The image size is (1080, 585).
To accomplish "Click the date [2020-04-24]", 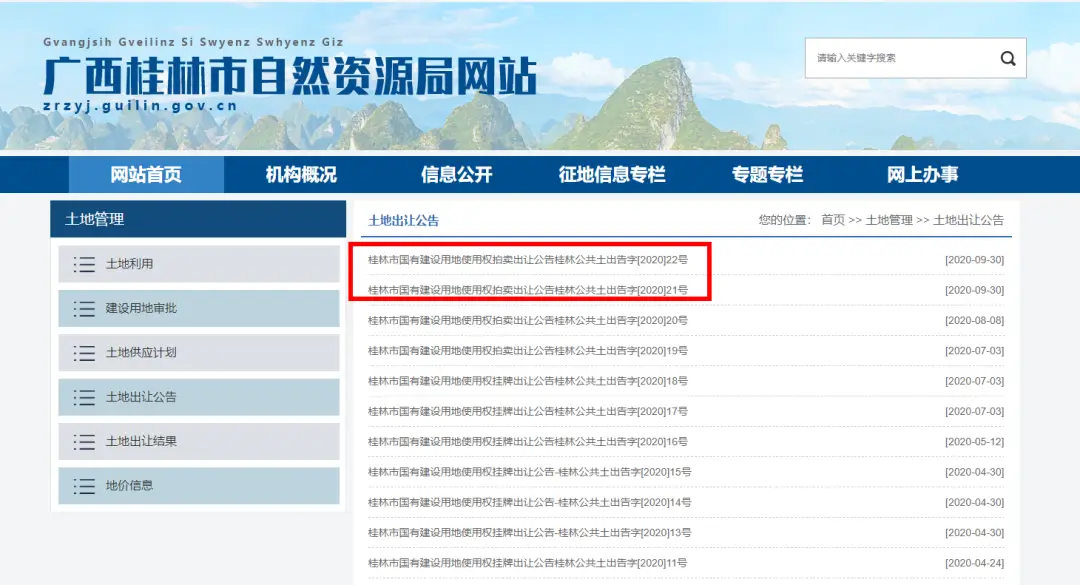I will click(x=974, y=563).
